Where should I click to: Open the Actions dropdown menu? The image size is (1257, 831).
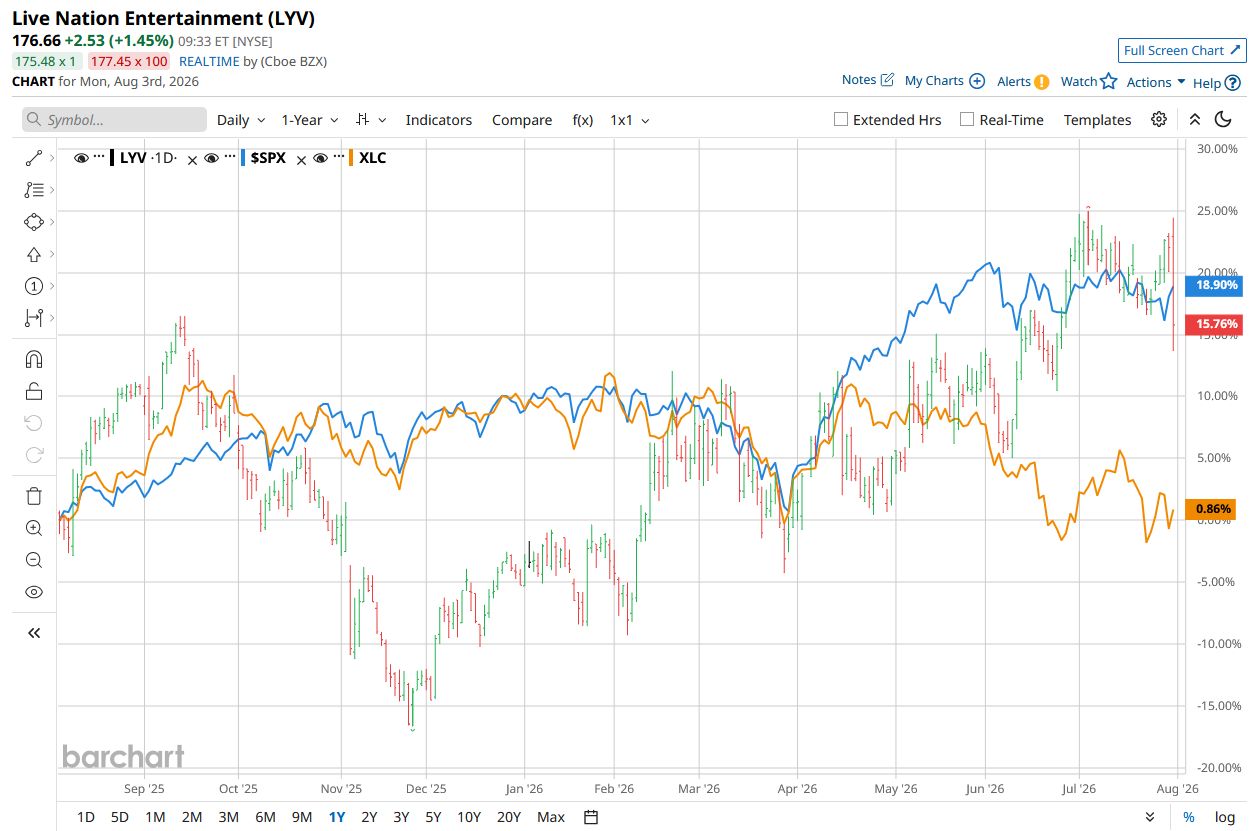[x=1156, y=82]
